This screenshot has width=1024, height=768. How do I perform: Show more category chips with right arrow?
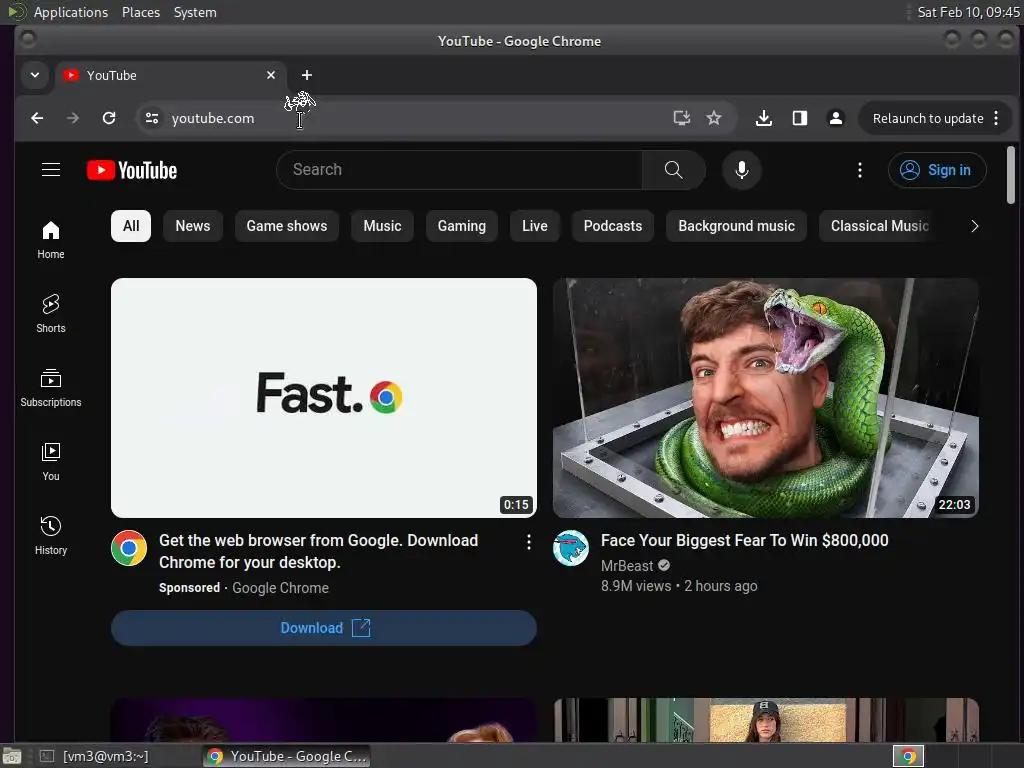974,226
